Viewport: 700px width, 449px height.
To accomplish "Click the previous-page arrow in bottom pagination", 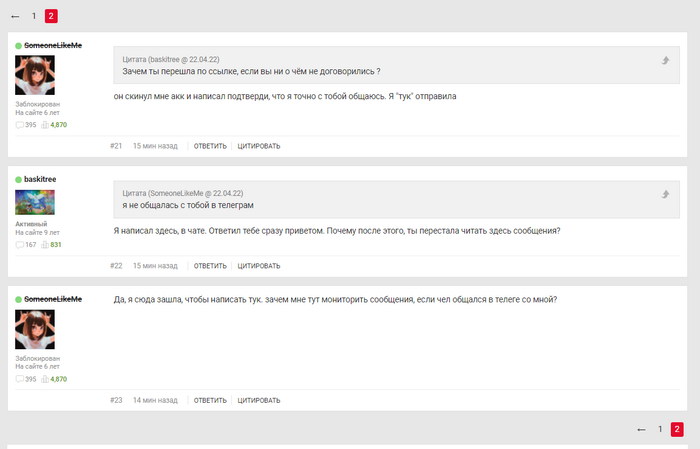I will click(x=641, y=429).
